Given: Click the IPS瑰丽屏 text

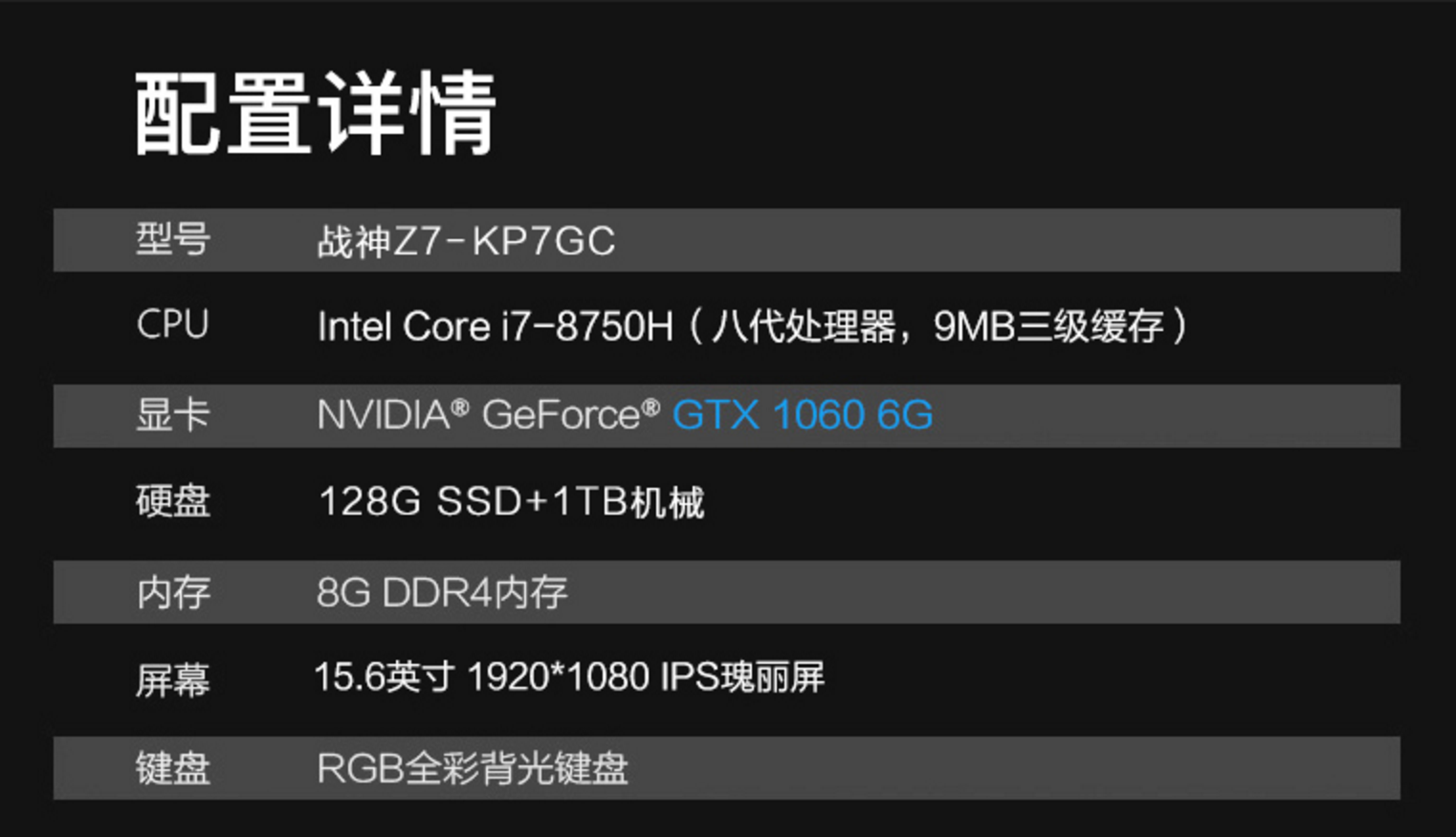Looking at the screenshot, I should click(x=742, y=677).
